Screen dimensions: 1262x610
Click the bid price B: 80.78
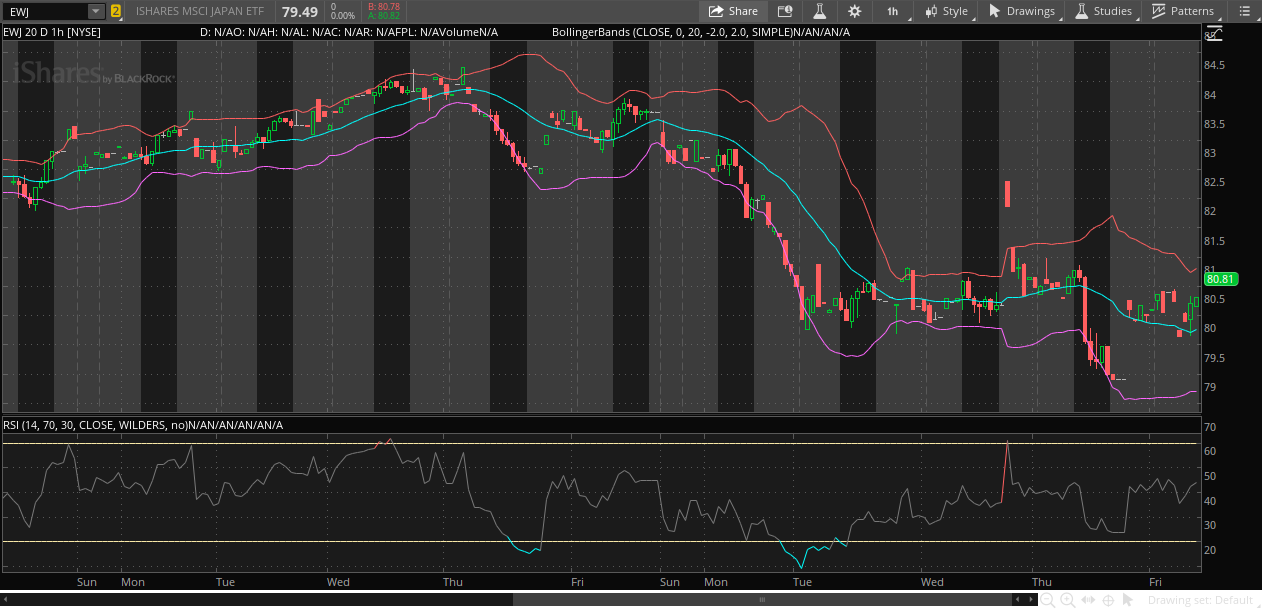click(384, 7)
